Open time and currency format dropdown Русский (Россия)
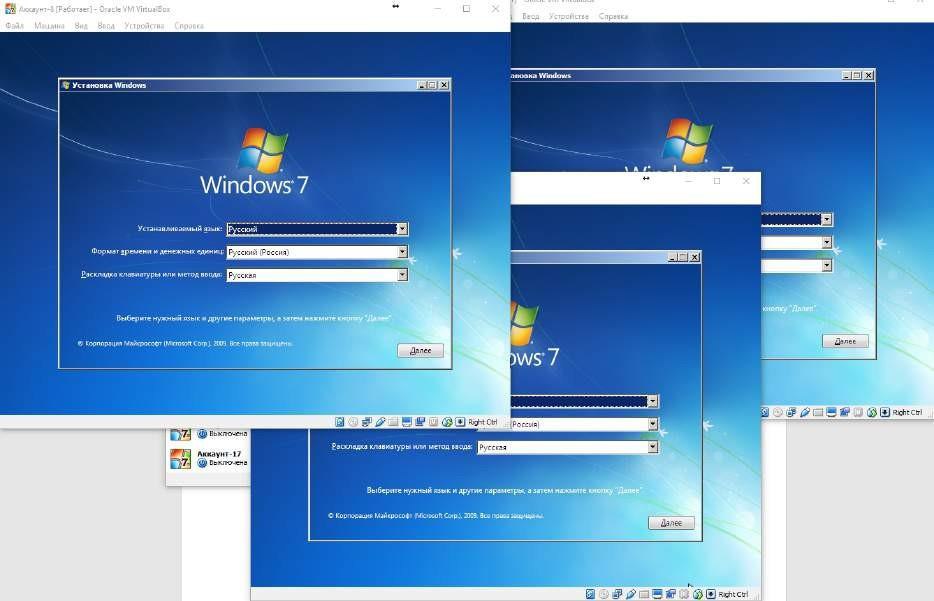This screenshot has width=934, height=601. (402, 252)
